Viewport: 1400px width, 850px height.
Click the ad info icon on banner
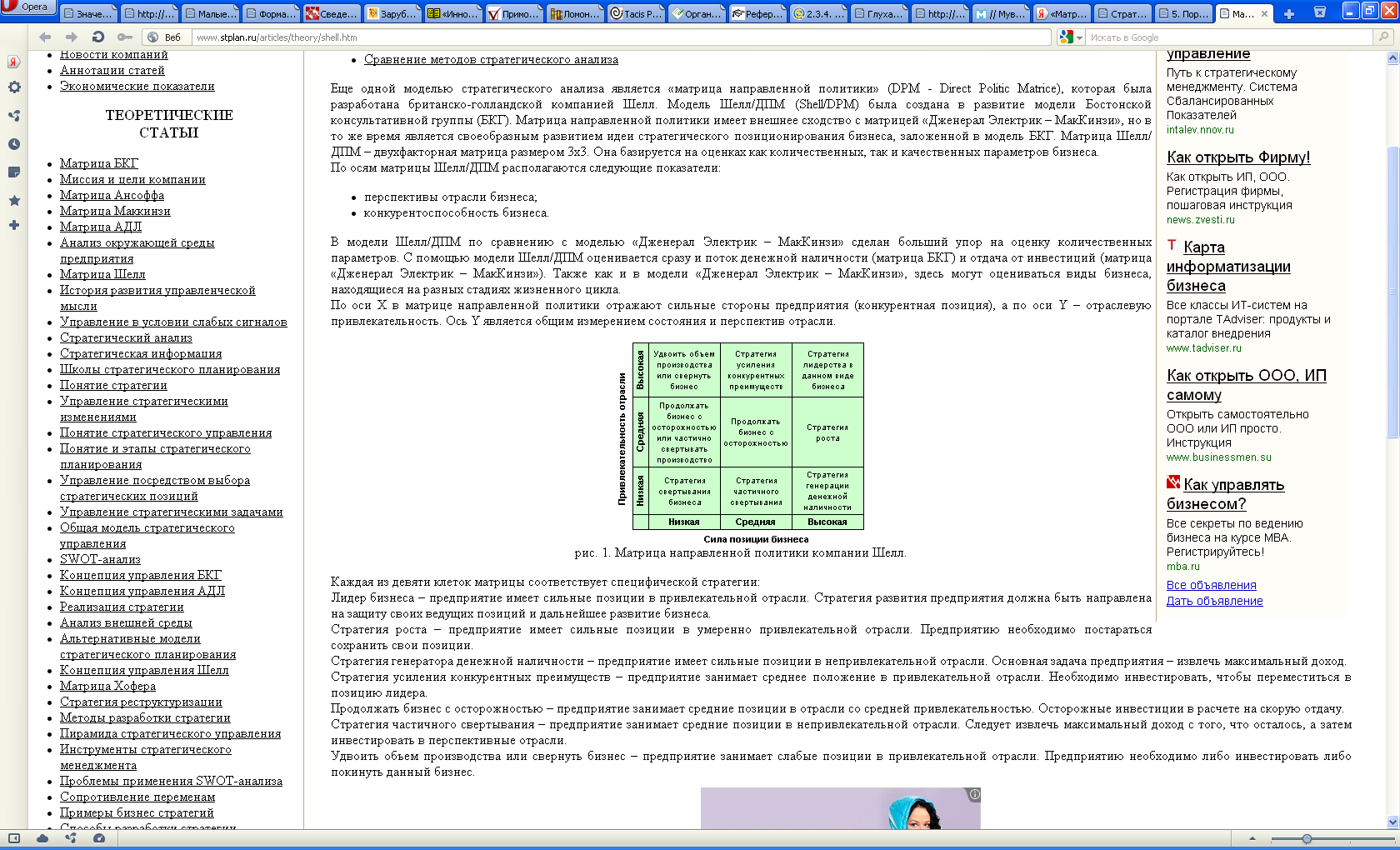point(974,794)
